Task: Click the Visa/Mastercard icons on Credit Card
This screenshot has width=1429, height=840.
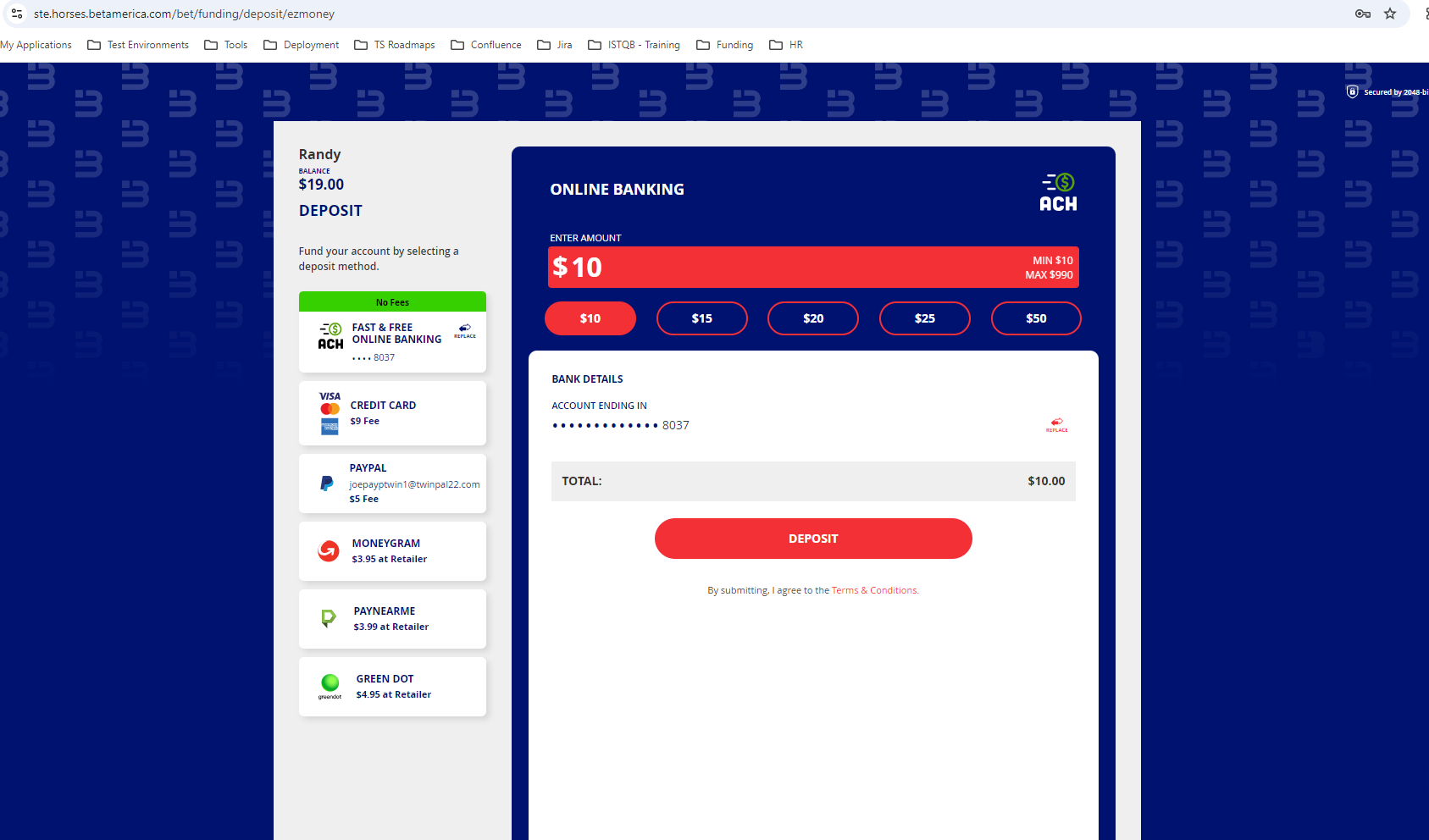Action: pos(330,412)
